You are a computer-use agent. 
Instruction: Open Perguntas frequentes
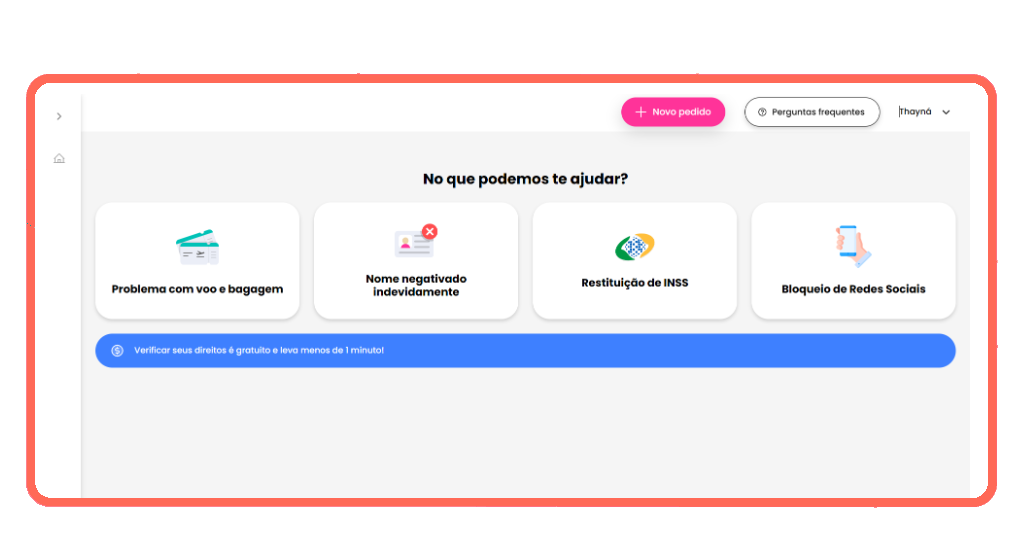coord(812,112)
